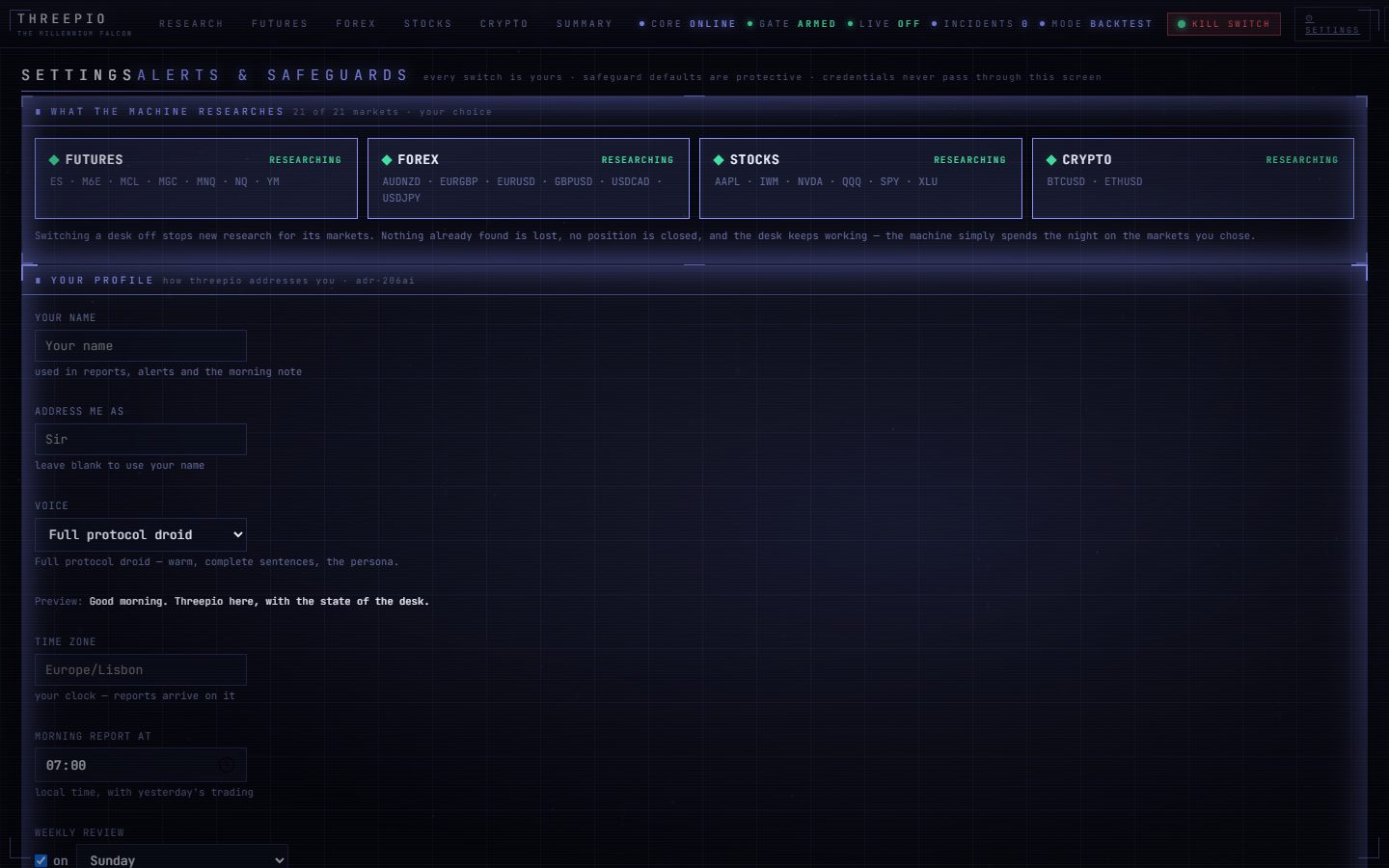1389x868 pixels.
Task: Open the clock picker icon in Morning report
Action: coord(226,765)
